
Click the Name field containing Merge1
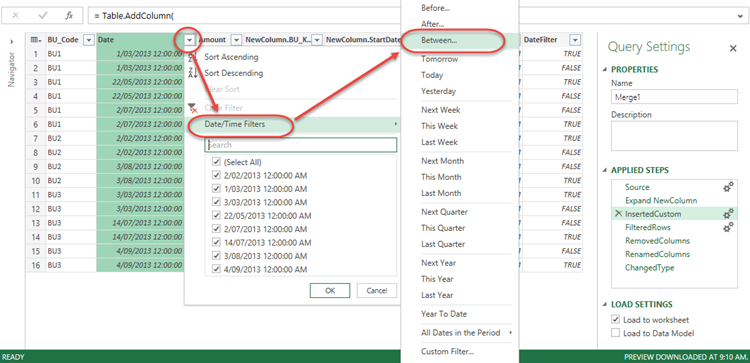674,97
